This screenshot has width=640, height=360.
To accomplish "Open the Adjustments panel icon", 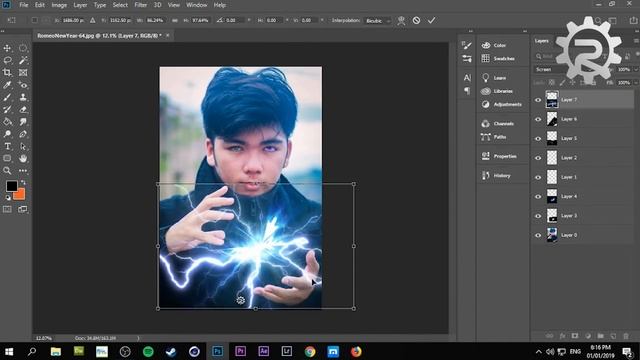I will 486,104.
